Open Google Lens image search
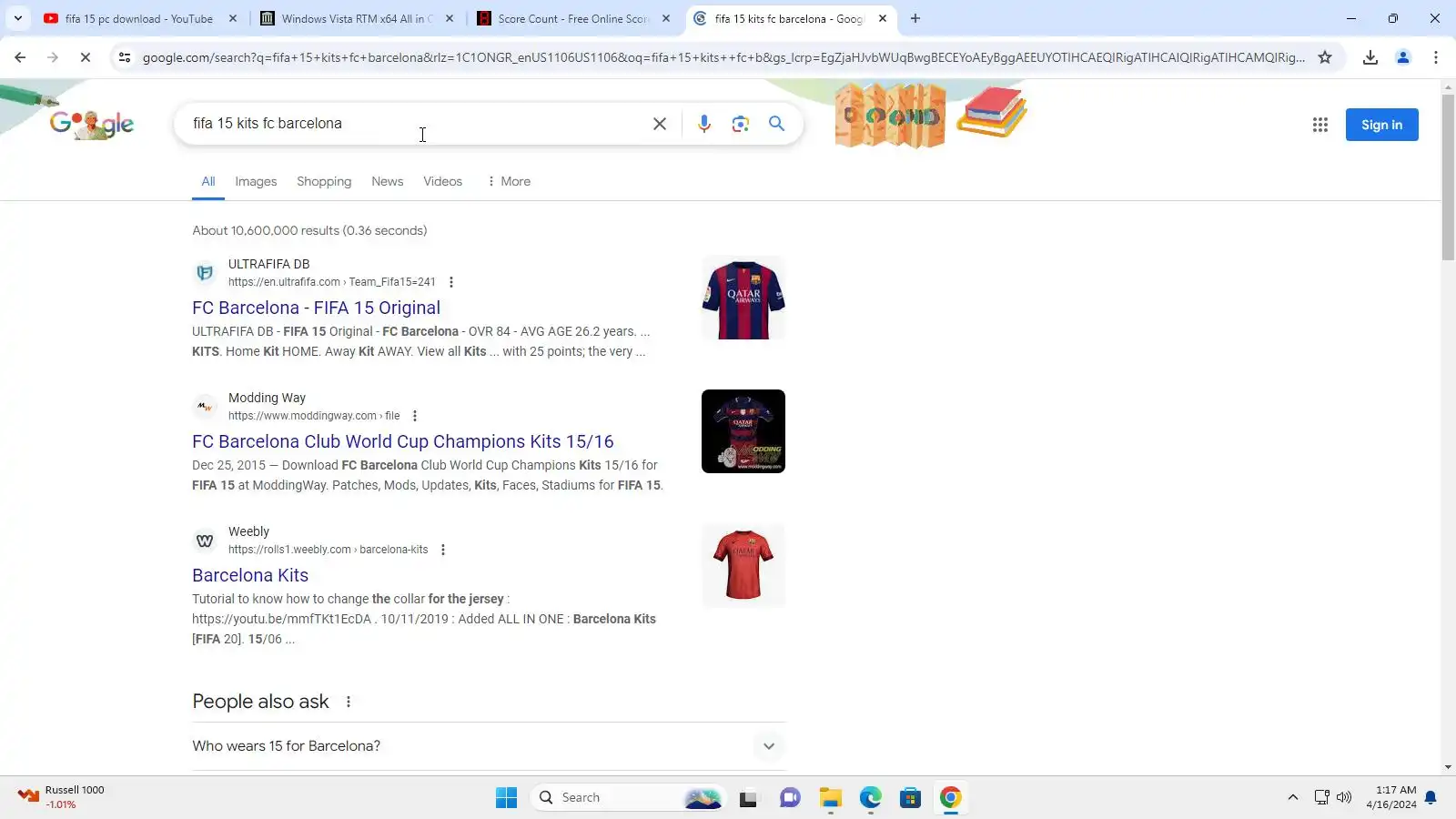 pos(741,124)
